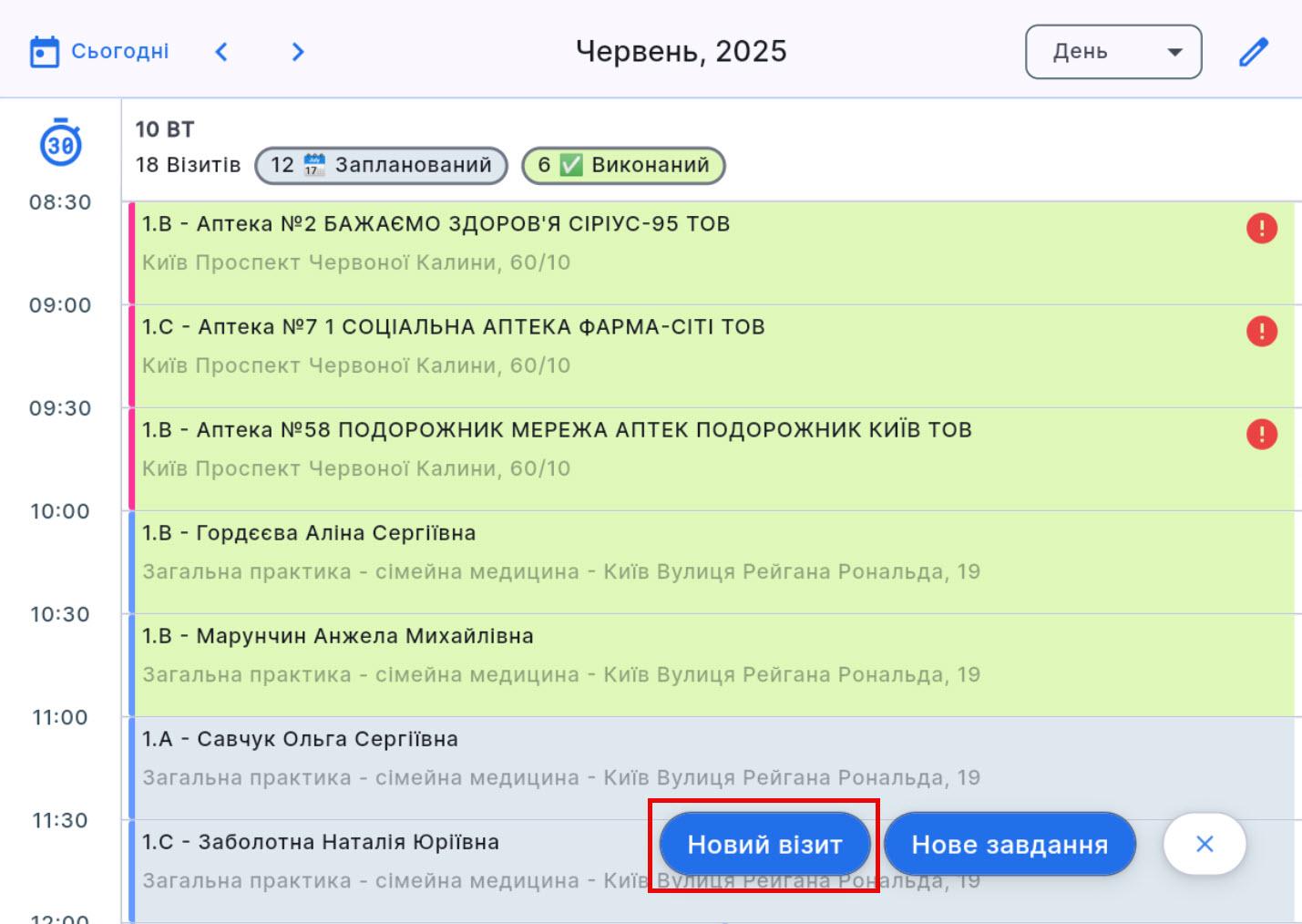
Task: Toggle the 12 Запланований filter chip
Action: (381, 165)
